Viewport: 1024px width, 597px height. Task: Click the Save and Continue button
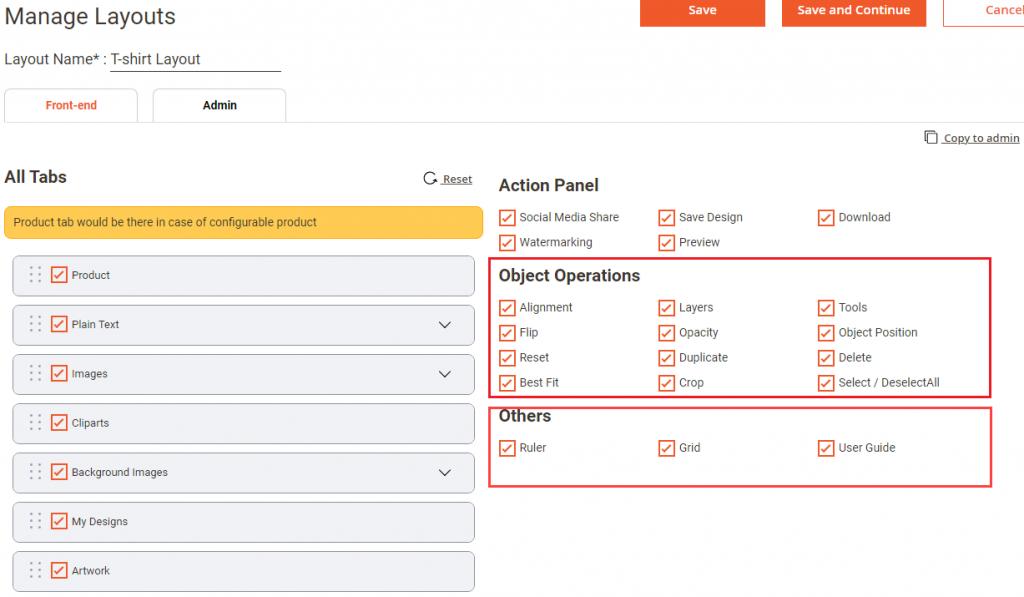(x=853, y=13)
